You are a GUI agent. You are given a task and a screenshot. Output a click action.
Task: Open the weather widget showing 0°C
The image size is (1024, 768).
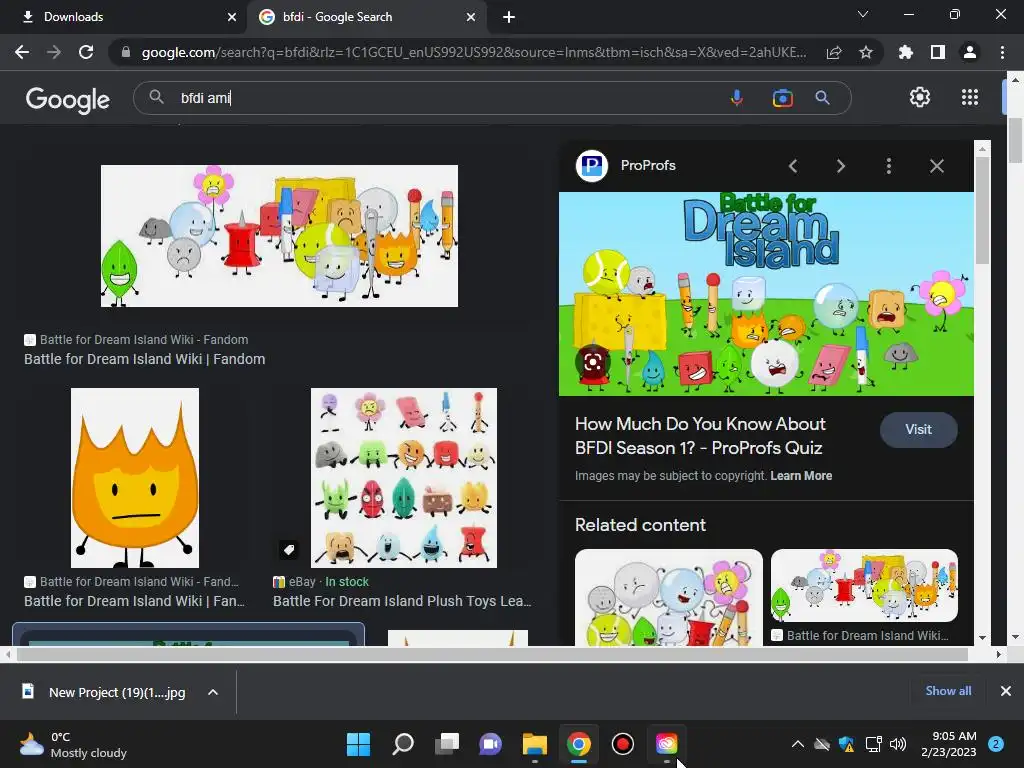[x=73, y=744]
